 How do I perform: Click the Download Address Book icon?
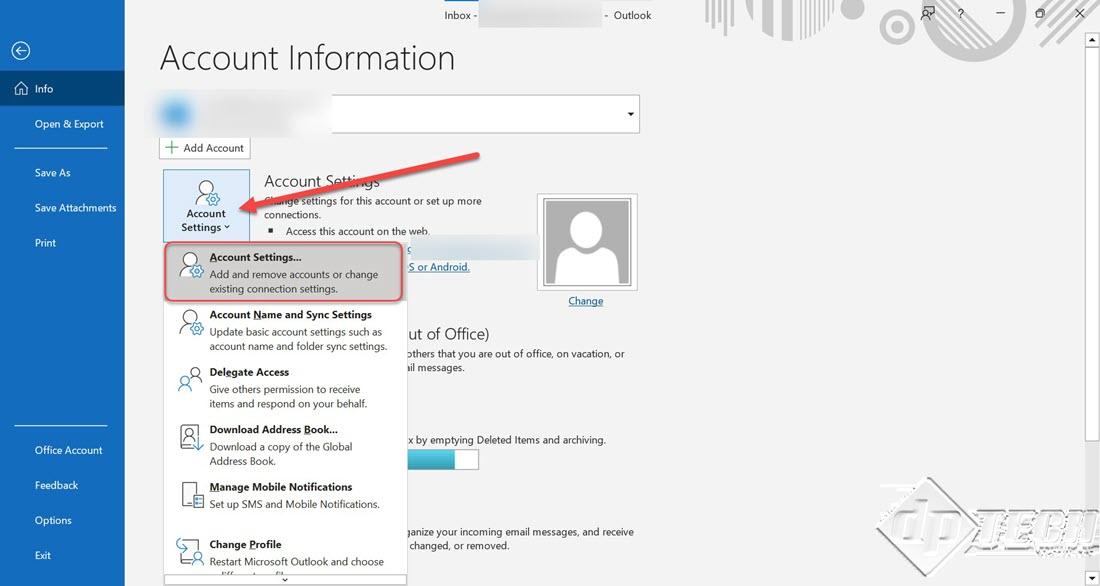coord(191,437)
